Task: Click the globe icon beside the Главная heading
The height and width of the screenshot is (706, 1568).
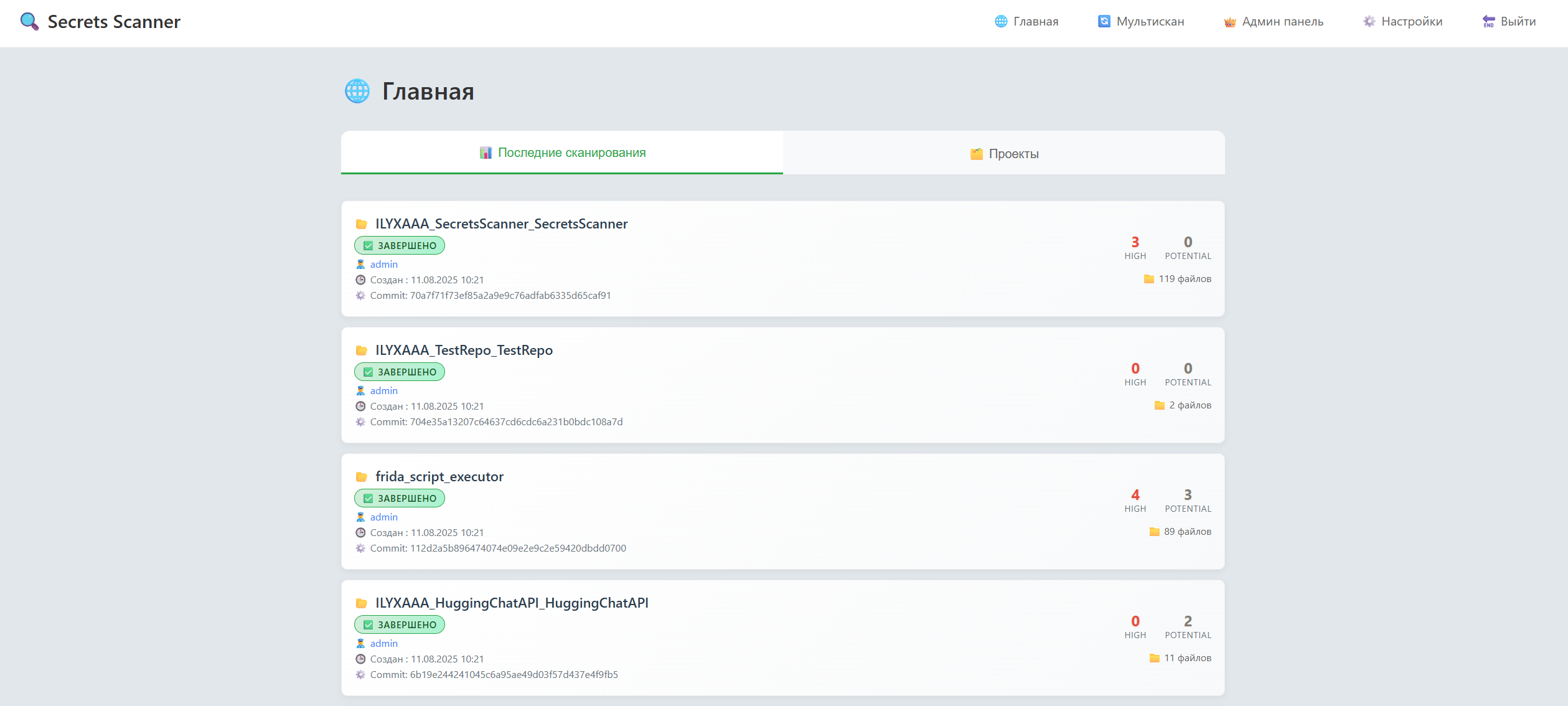Action: pos(357,92)
